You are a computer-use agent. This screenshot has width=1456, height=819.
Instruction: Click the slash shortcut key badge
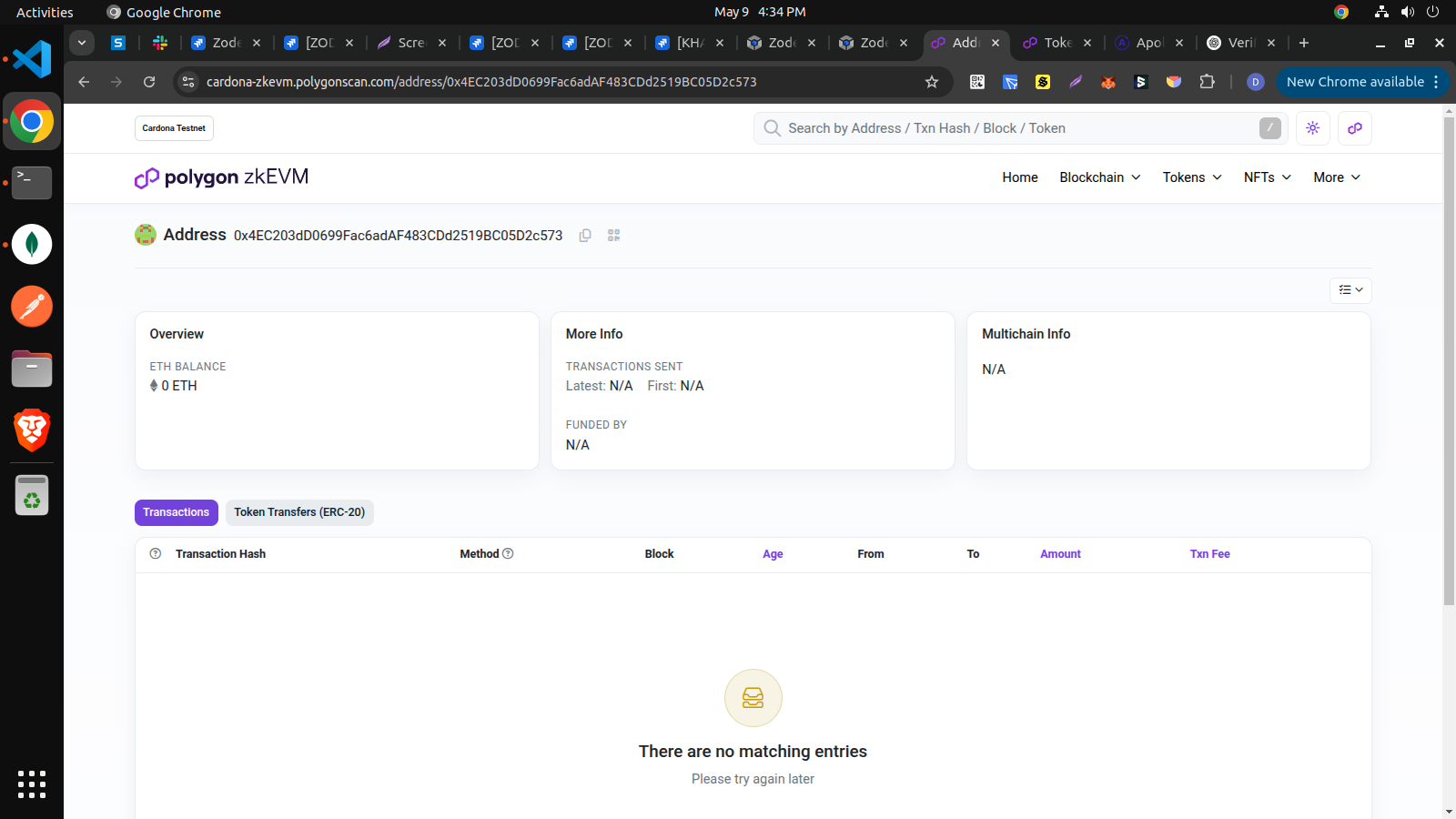(1270, 128)
